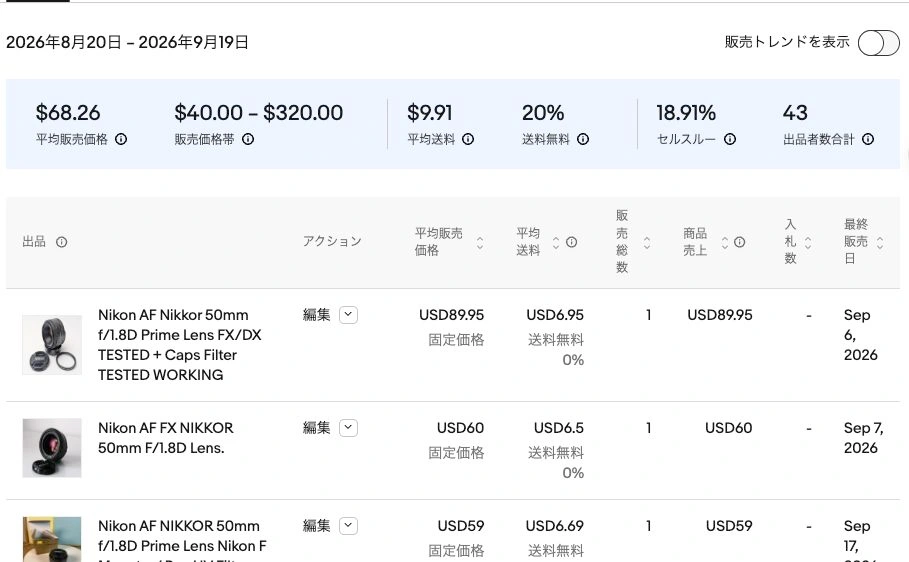Select the Sep 6, 2026 last sold date
Viewport: 909px width, 562px height.
[861, 335]
